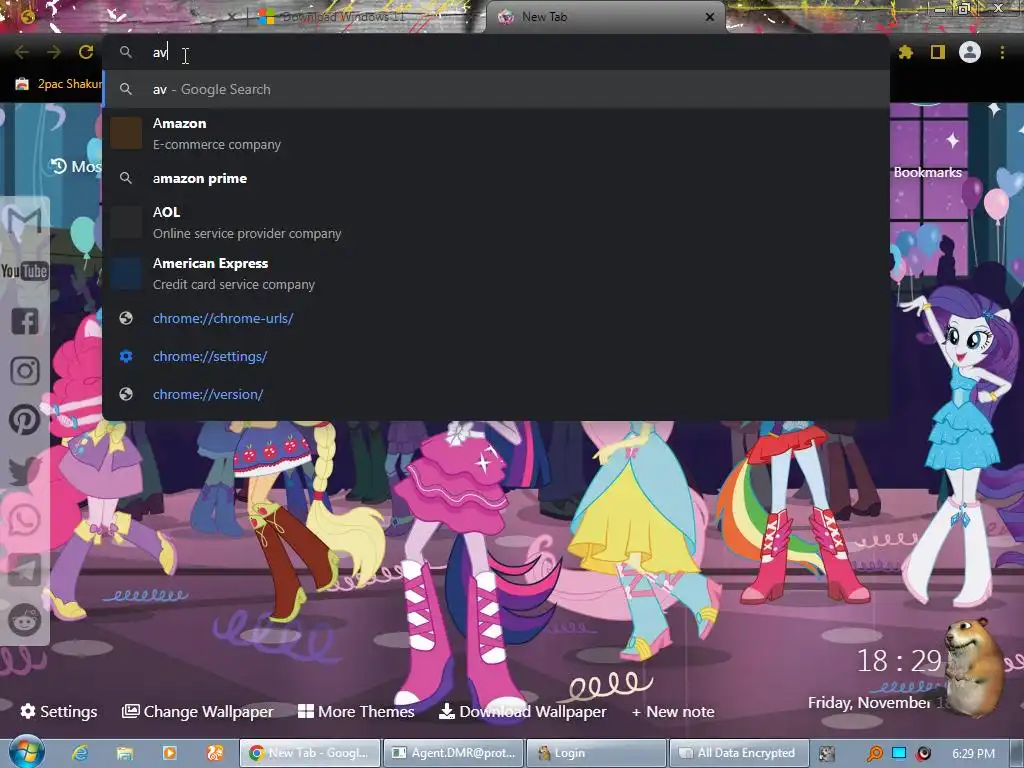Go back with the browser back arrow
The height and width of the screenshot is (768, 1024).
click(22, 52)
